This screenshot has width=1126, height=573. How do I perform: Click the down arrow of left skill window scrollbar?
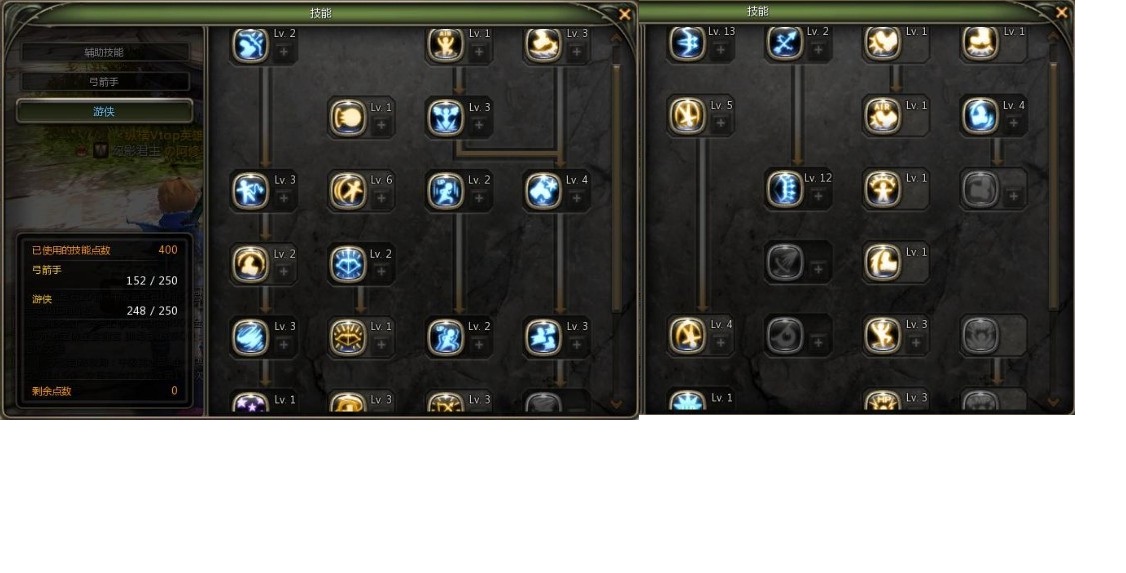[x=616, y=404]
